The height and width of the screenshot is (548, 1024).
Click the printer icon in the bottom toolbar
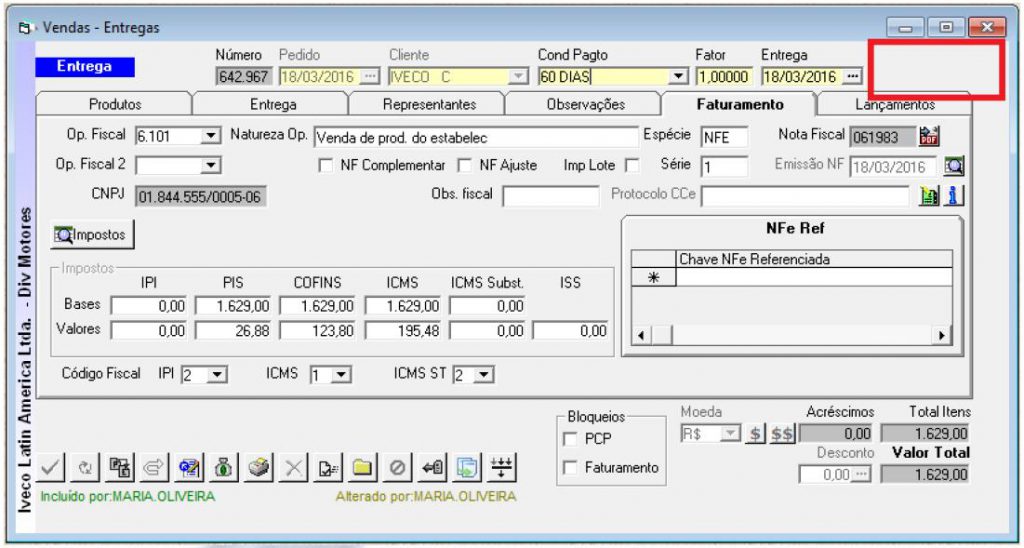tap(259, 467)
